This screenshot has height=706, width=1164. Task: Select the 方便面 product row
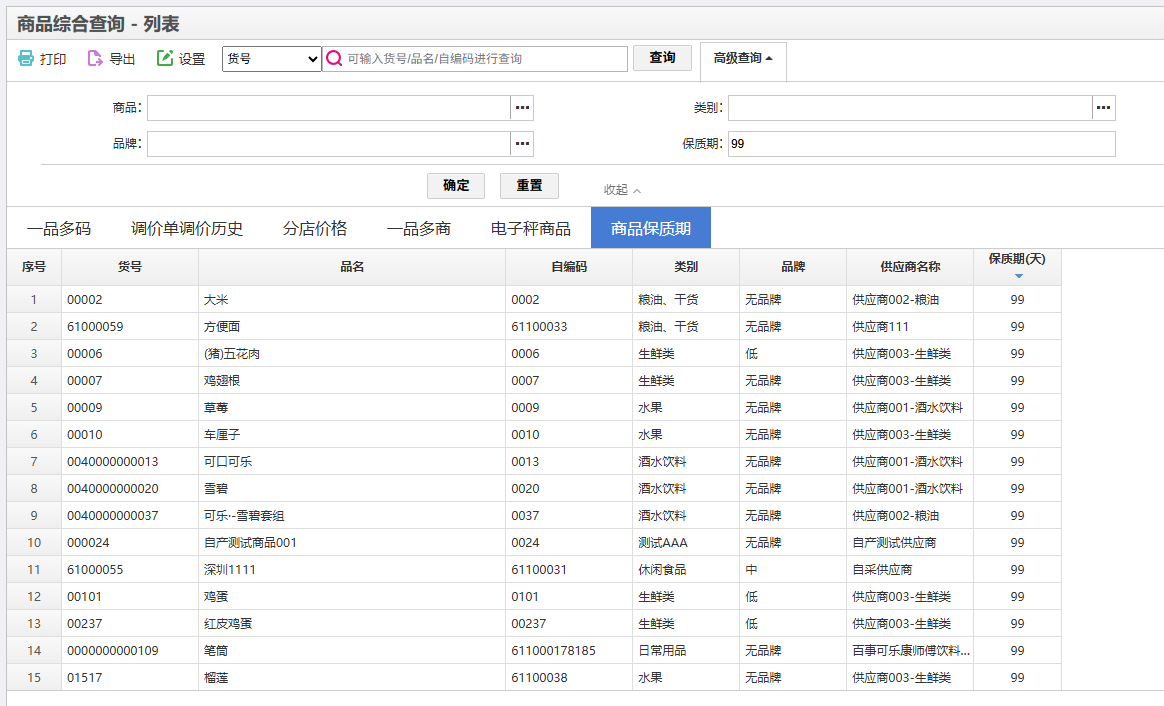534,327
